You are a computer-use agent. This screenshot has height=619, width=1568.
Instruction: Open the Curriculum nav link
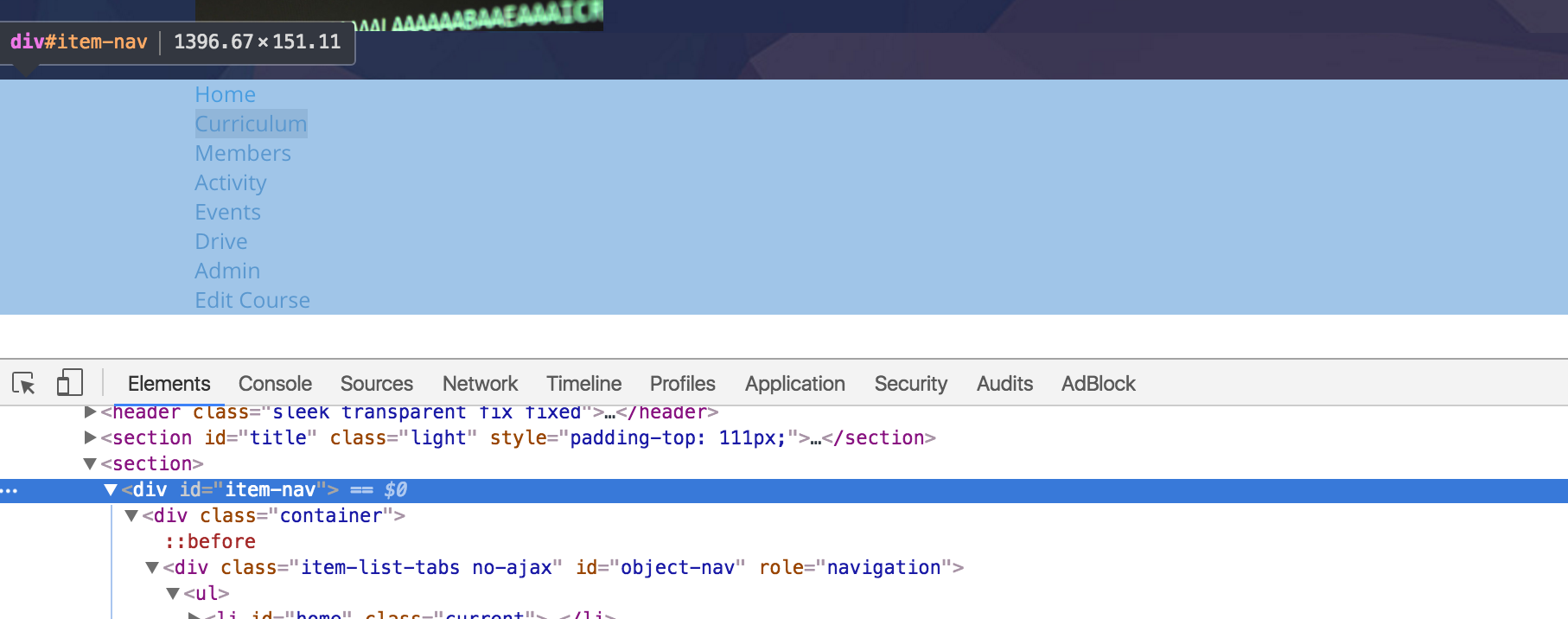click(x=251, y=124)
